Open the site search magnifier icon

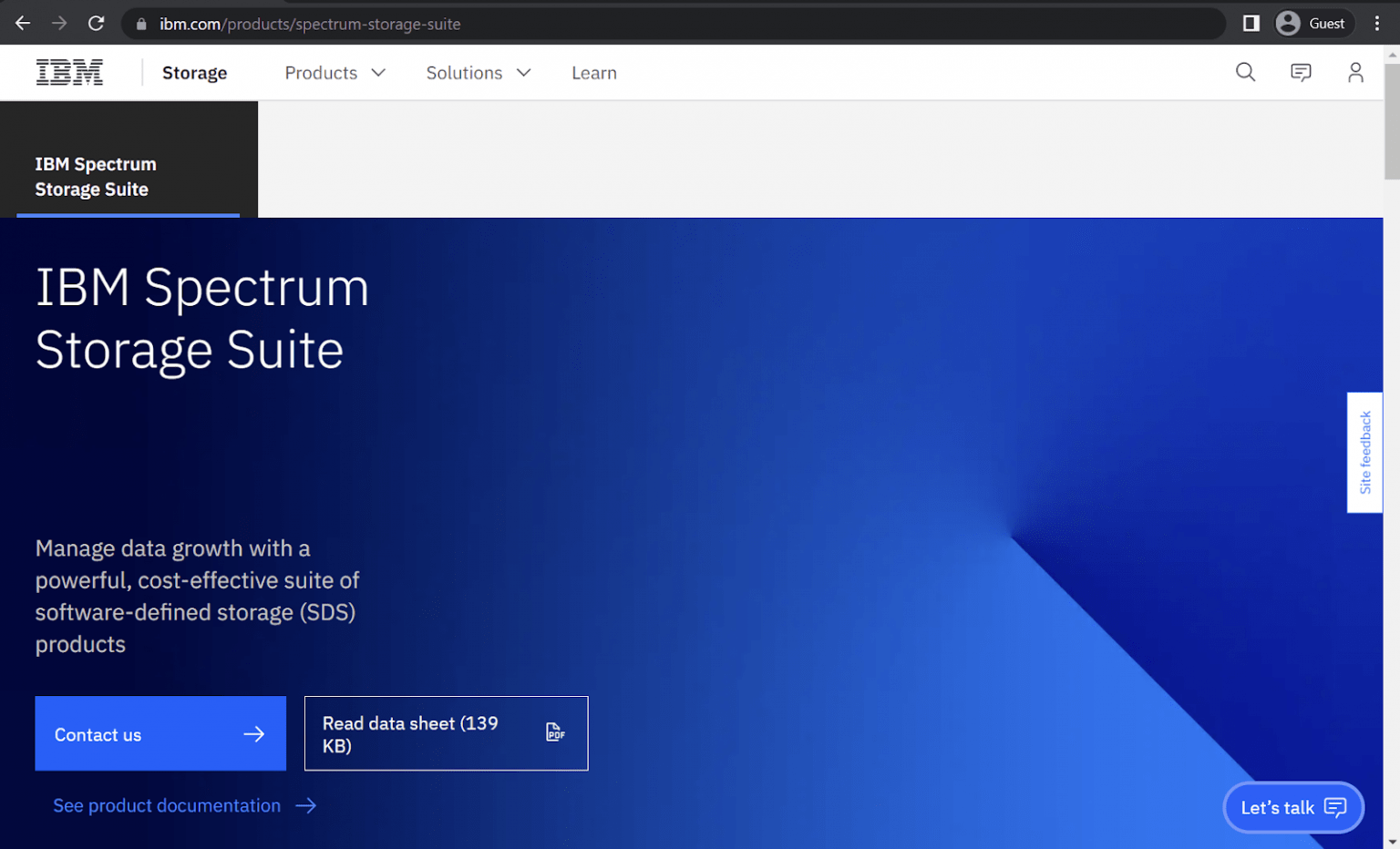click(x=1245, y=72)
